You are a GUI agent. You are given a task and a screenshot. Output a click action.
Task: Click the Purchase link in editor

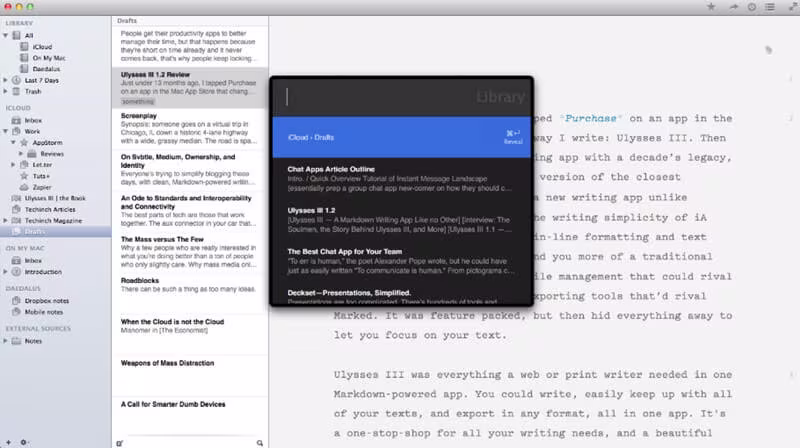coord(590,118)
